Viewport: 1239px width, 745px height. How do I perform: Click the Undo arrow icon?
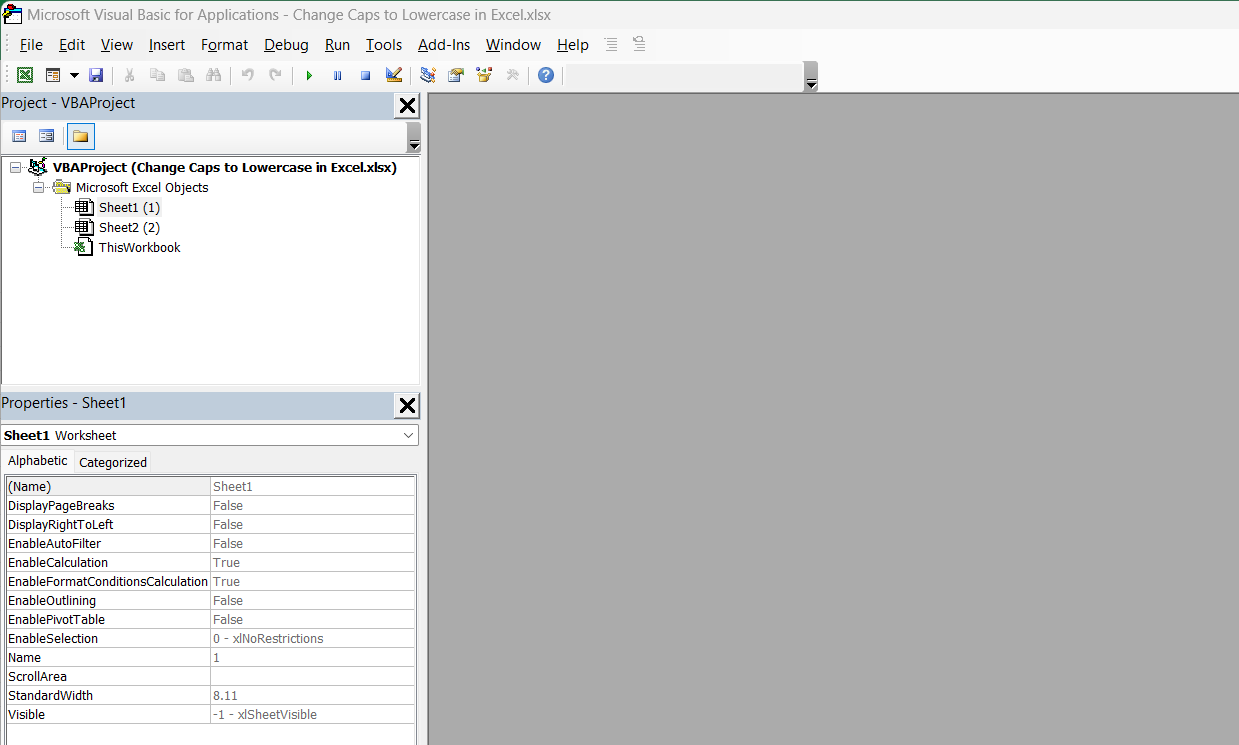pyautogui.click(x=247, y=75)
